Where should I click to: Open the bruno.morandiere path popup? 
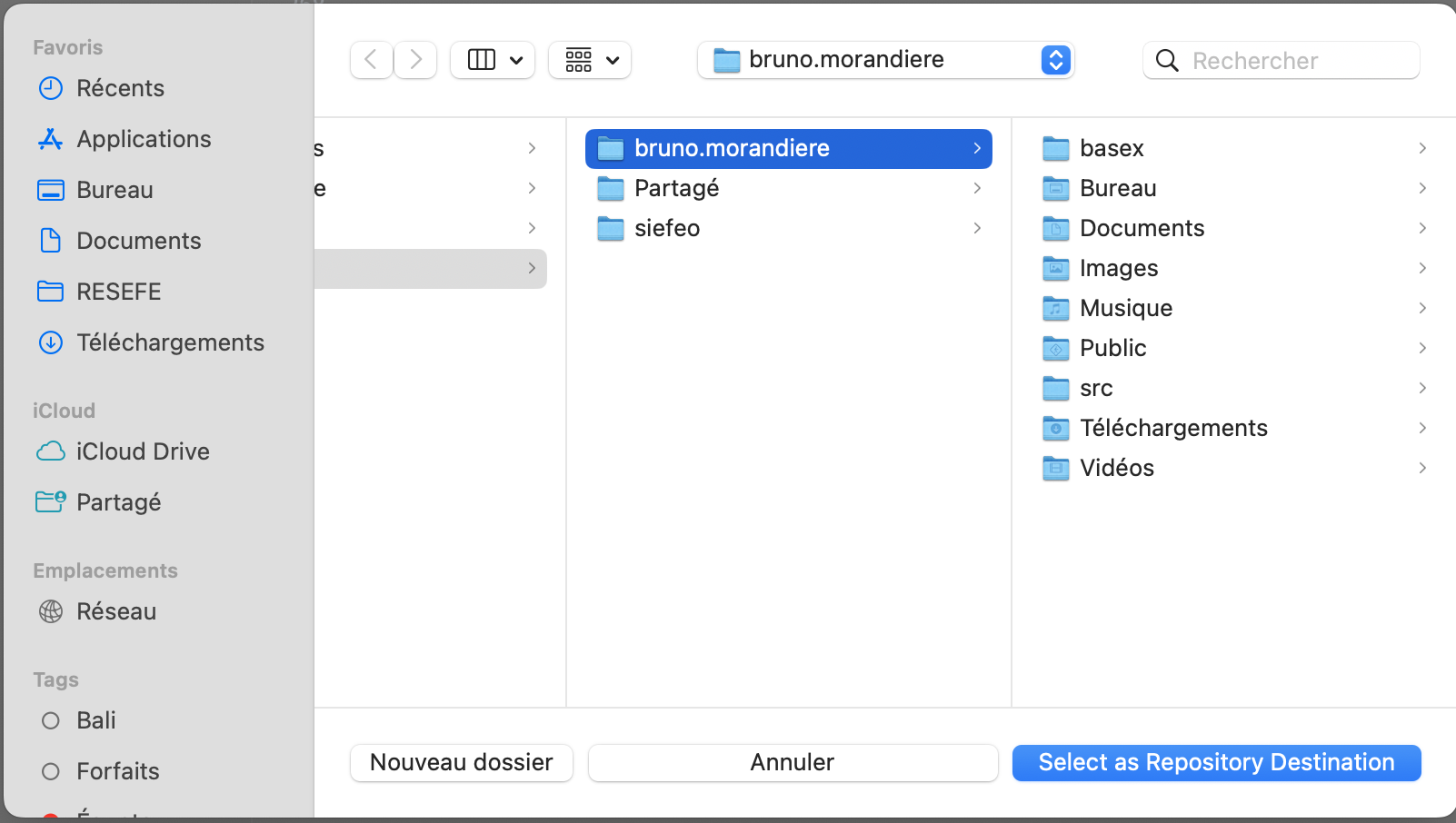click(x=885, y=60)
